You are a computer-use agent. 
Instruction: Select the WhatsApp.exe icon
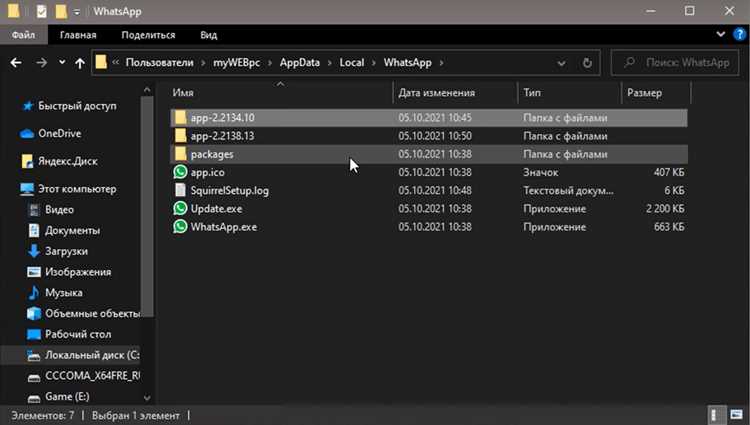180,227
